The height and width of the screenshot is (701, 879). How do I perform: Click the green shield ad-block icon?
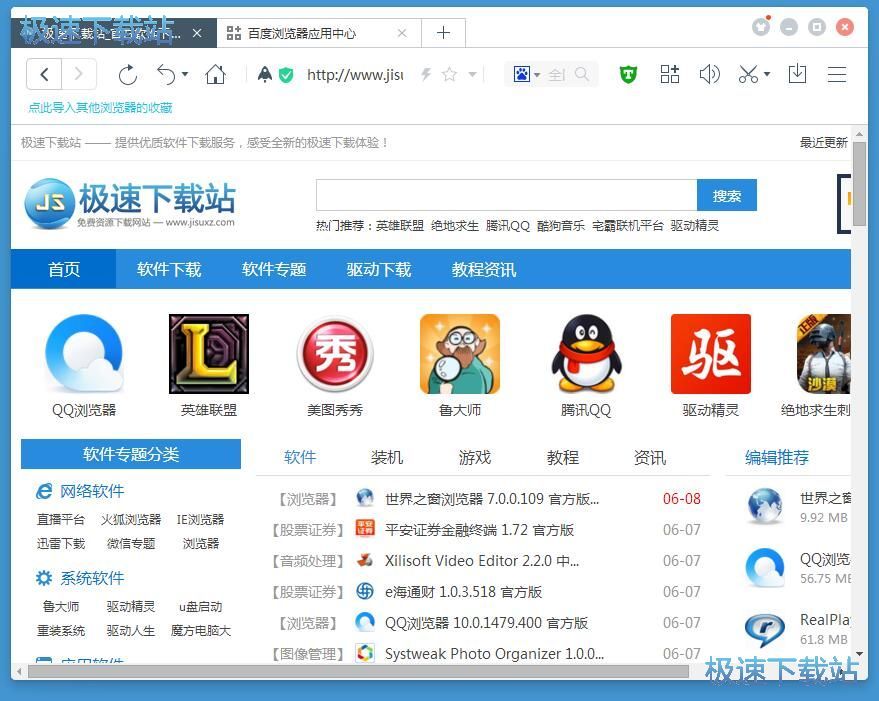[628, 74]
